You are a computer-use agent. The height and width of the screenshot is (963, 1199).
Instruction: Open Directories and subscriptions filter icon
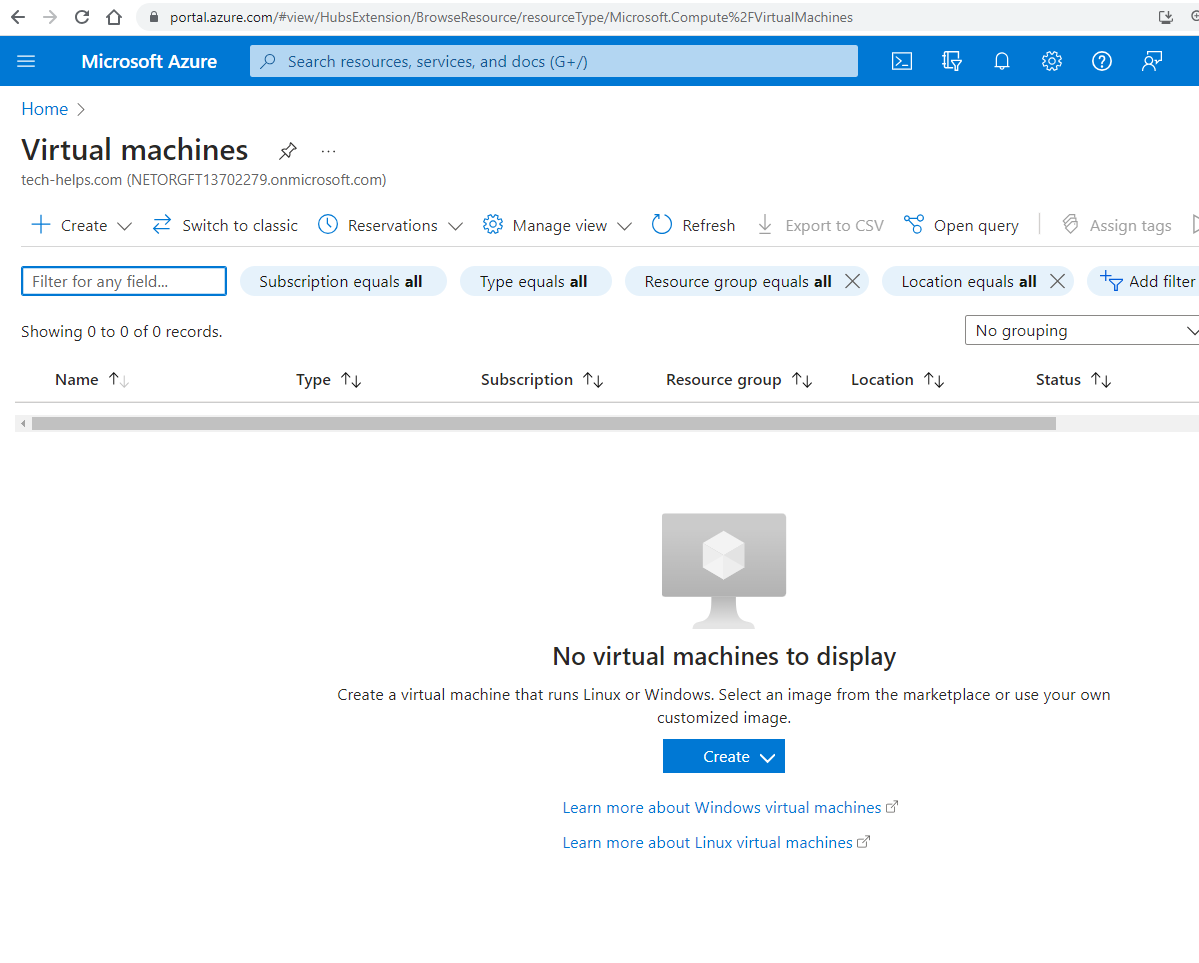coord(951,61)
